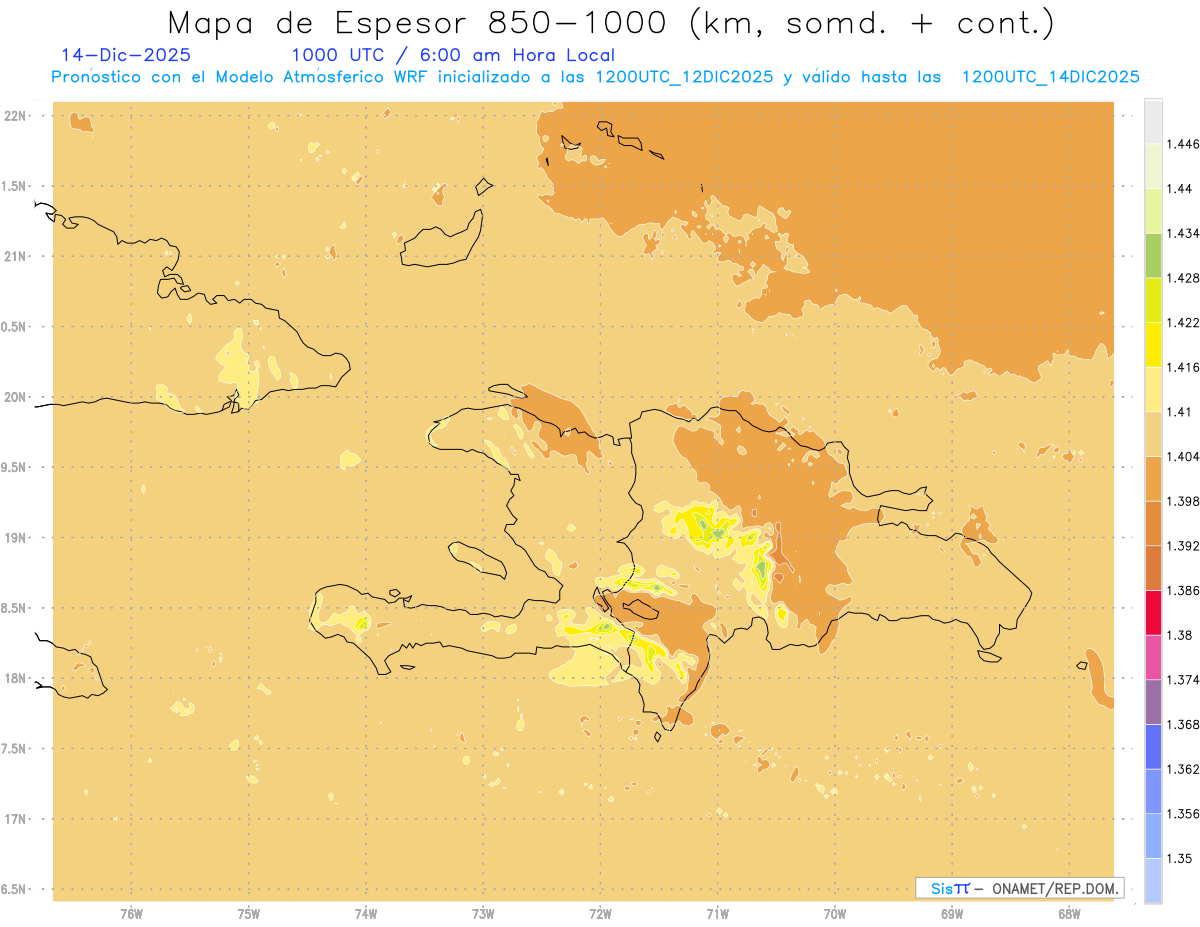
Task: Click the legend value 1.386
Action: (1184, 590)
